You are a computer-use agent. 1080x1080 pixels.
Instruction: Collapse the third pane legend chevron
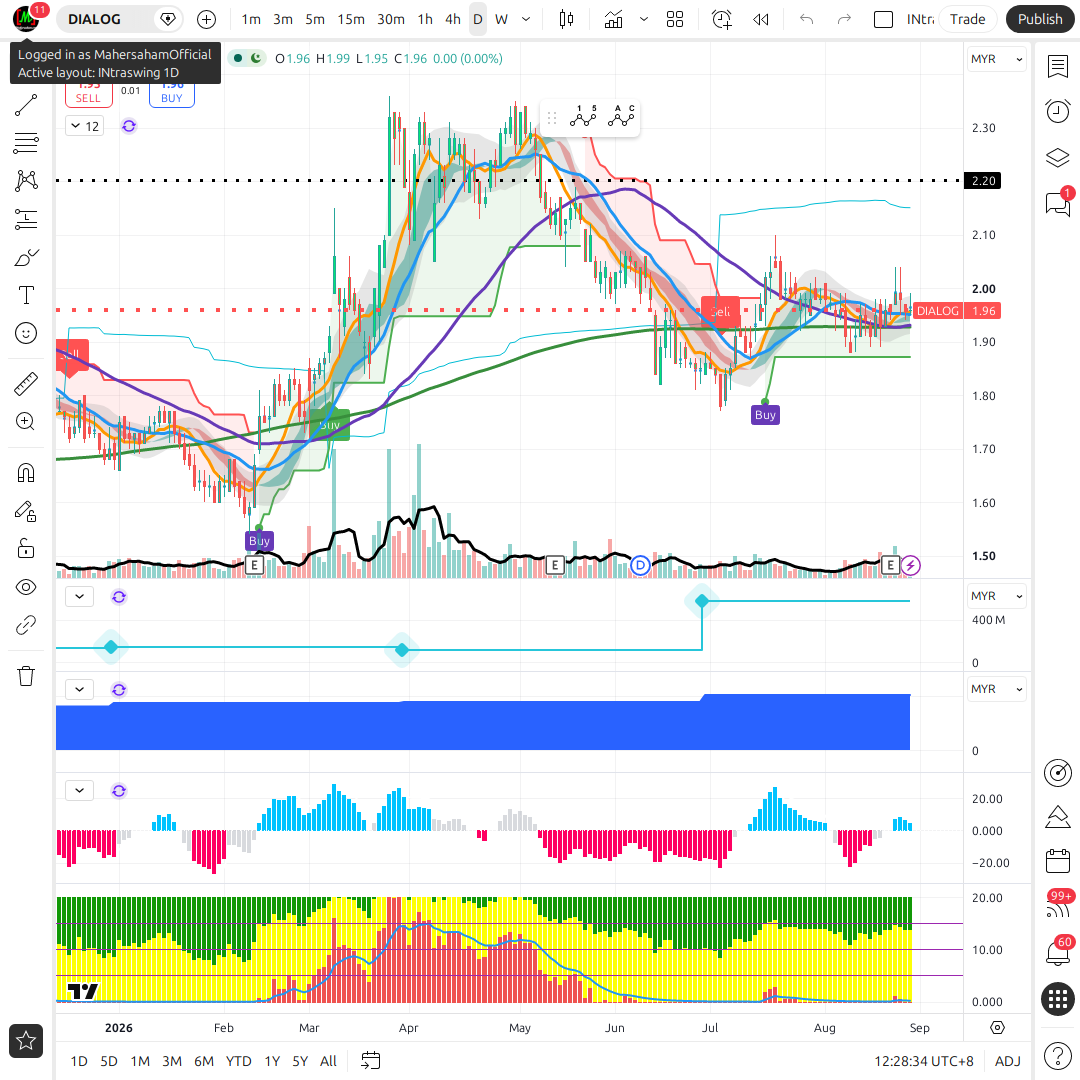point(80,689)
